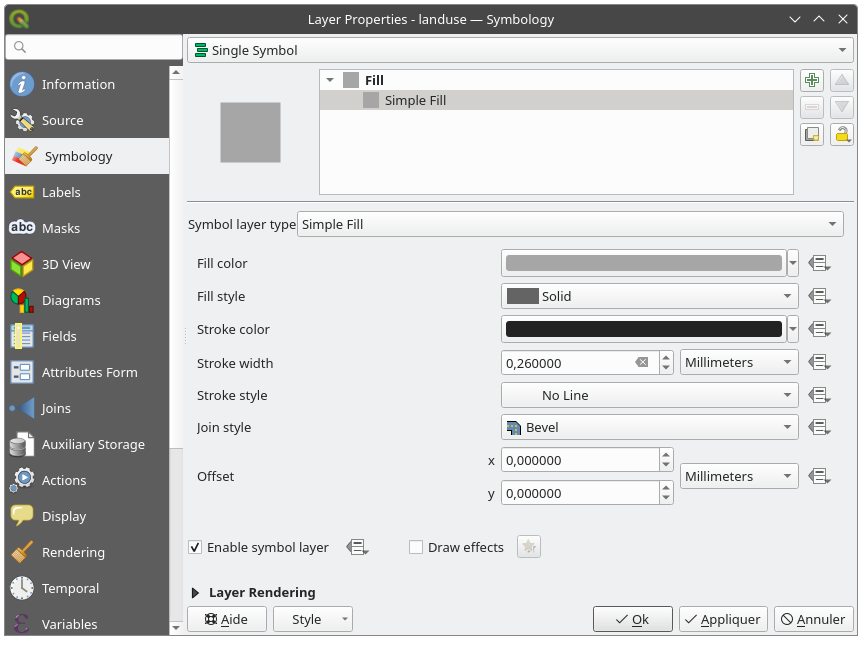Click the properties search field
862x649 pixels.
tap(93, 47)
